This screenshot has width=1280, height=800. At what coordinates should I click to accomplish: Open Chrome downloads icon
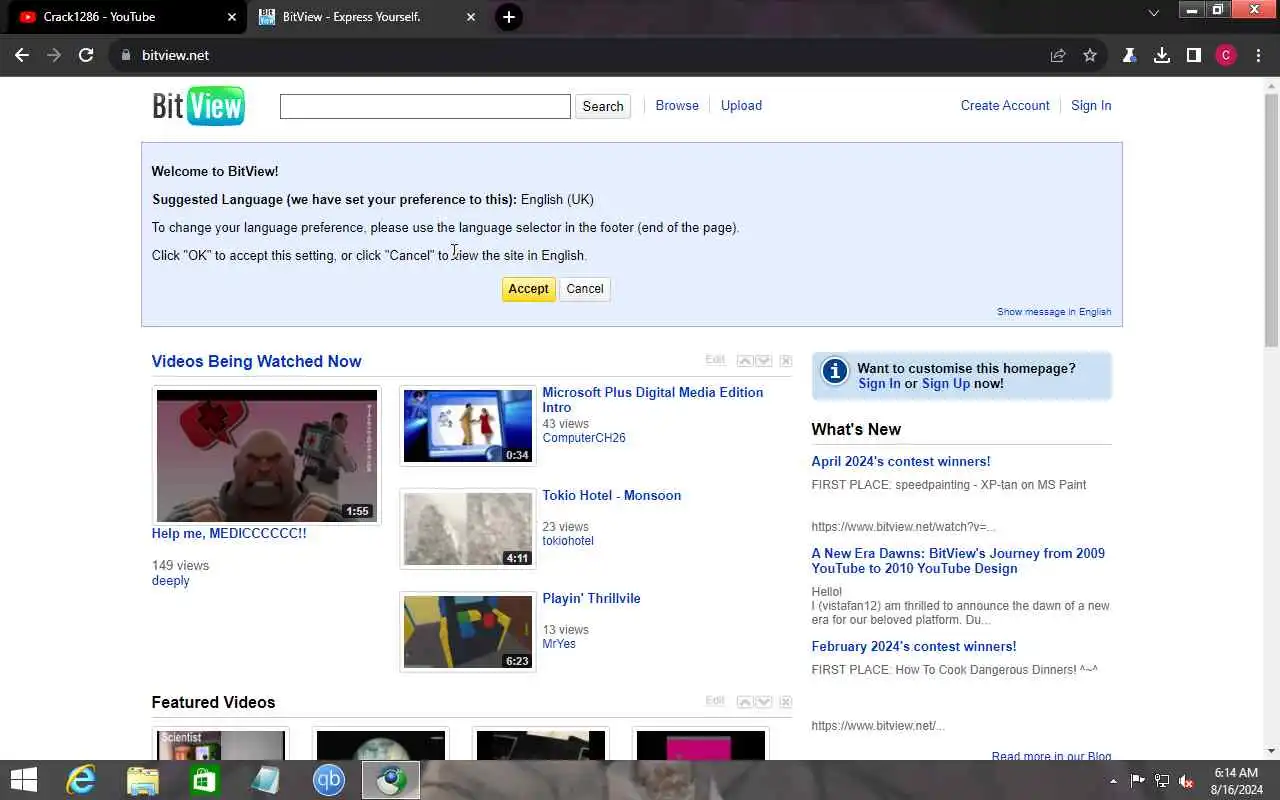point(1161,55)
